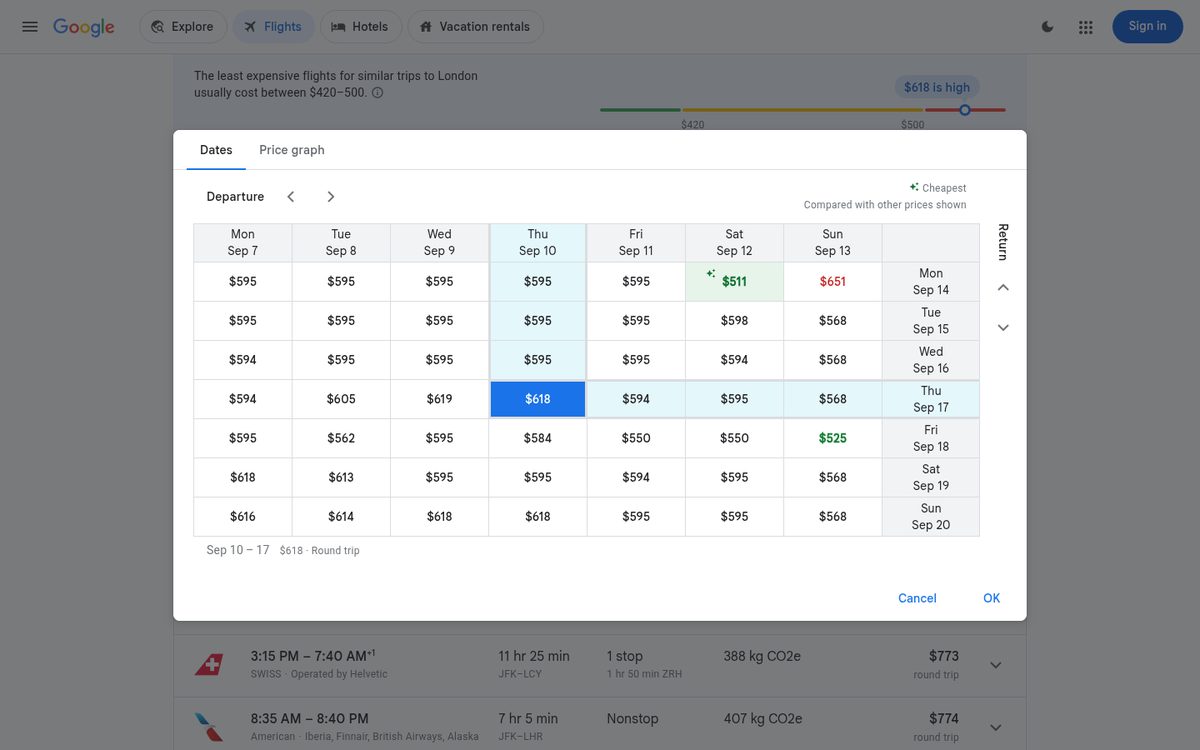Click the Thu Sep 17 return row header
1200x750 pixels.
(931, 399)
